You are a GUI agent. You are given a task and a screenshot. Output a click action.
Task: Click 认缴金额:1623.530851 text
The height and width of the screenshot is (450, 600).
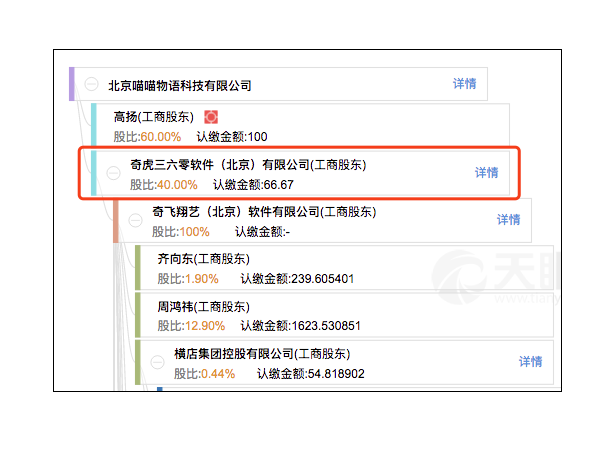pyautogui.click(x=301, y=326)
